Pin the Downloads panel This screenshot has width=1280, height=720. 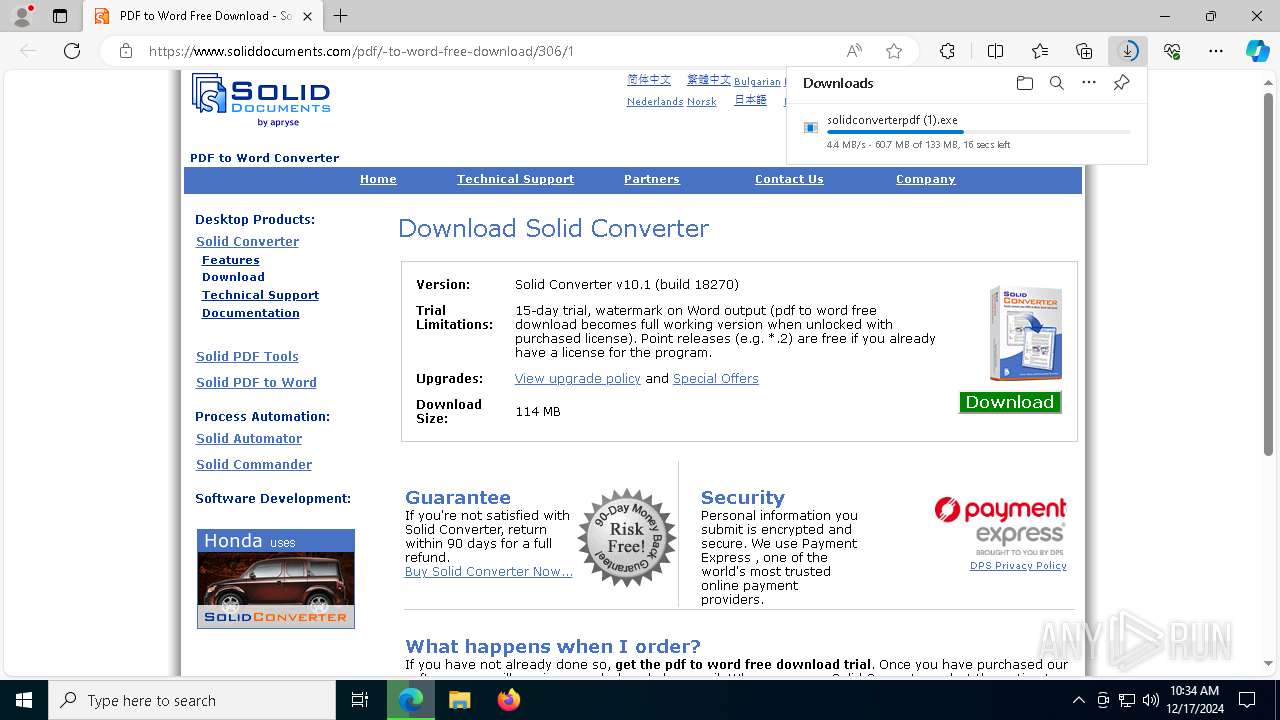point(1121,83)
